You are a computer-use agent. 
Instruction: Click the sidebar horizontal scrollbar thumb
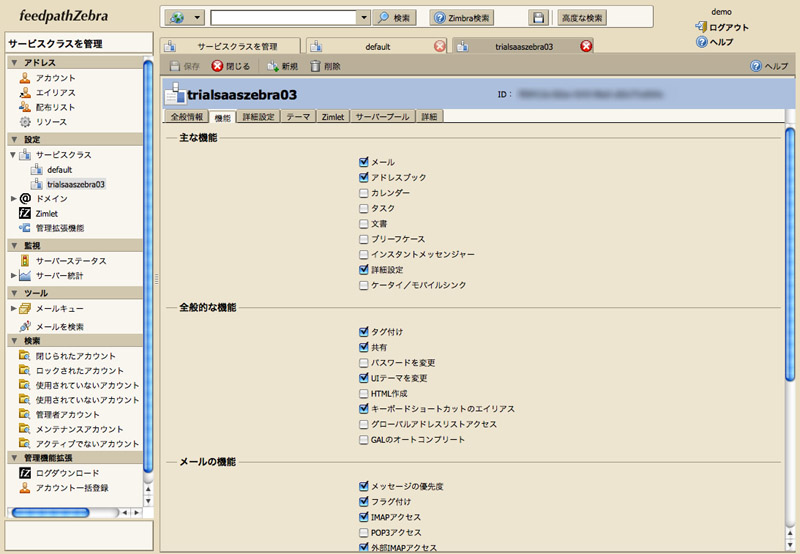click(51, 512)
